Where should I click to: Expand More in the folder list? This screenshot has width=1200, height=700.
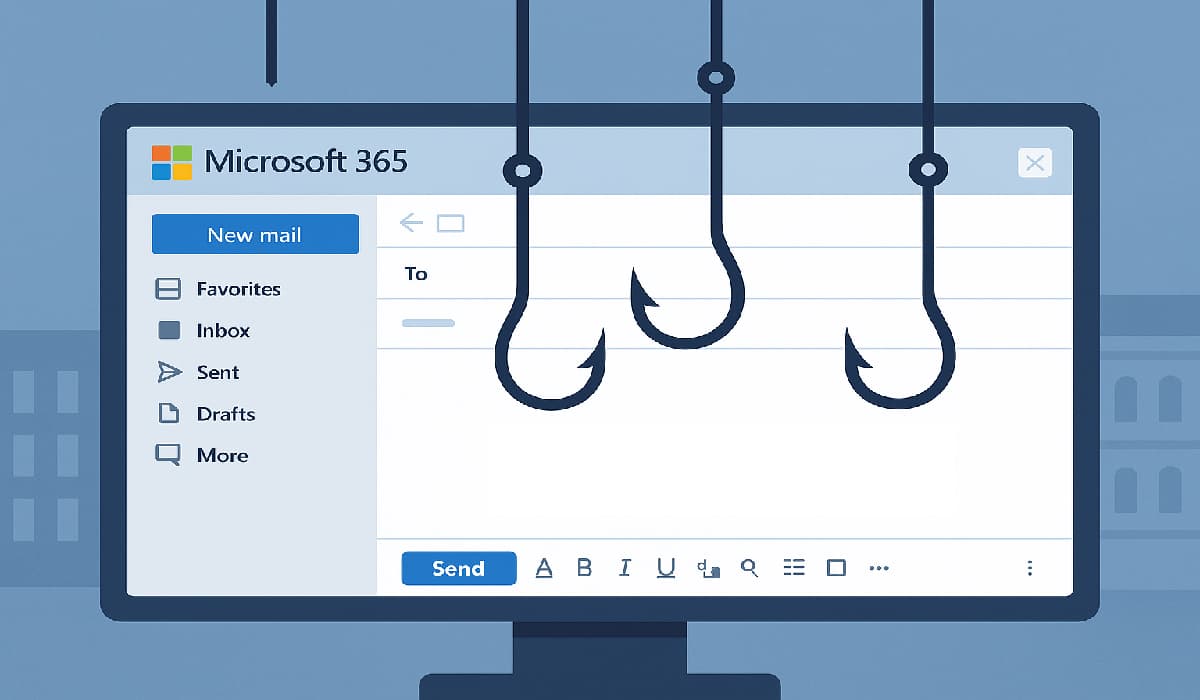click(x=222, y=455)
